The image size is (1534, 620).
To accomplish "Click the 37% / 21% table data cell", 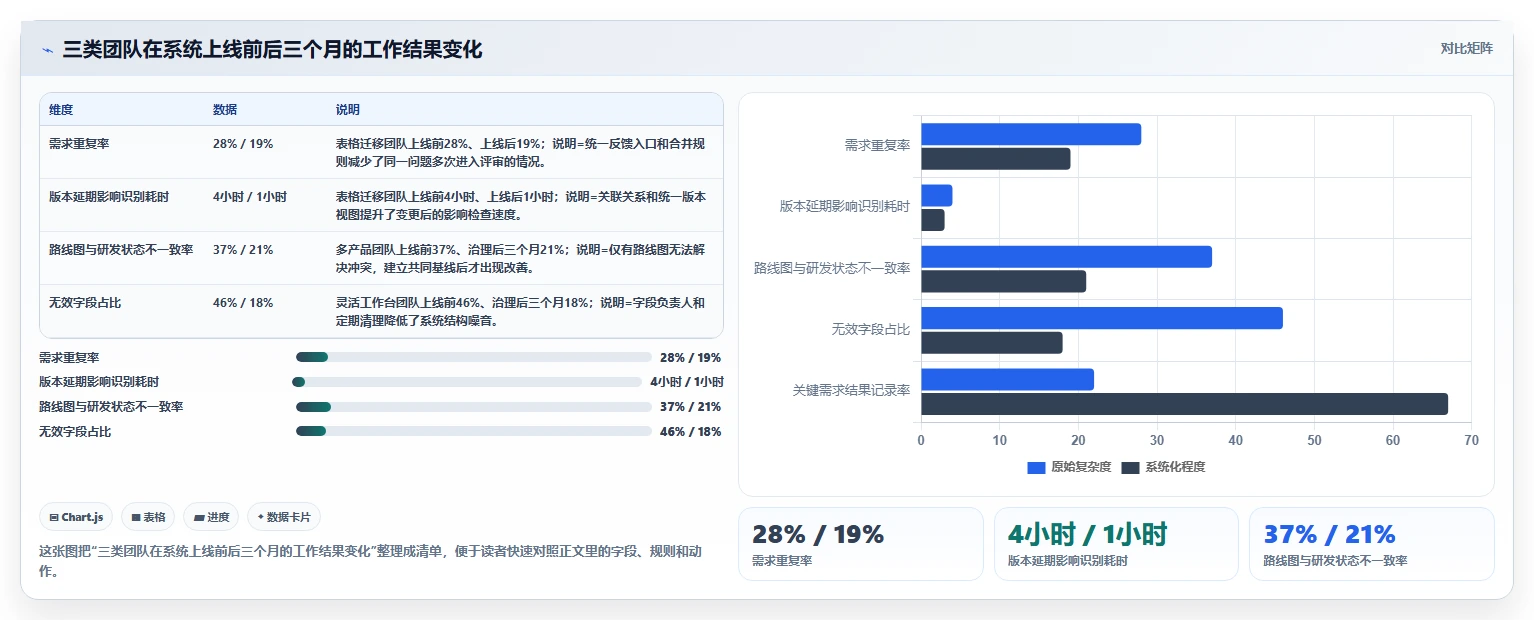I will pos(243,250).
